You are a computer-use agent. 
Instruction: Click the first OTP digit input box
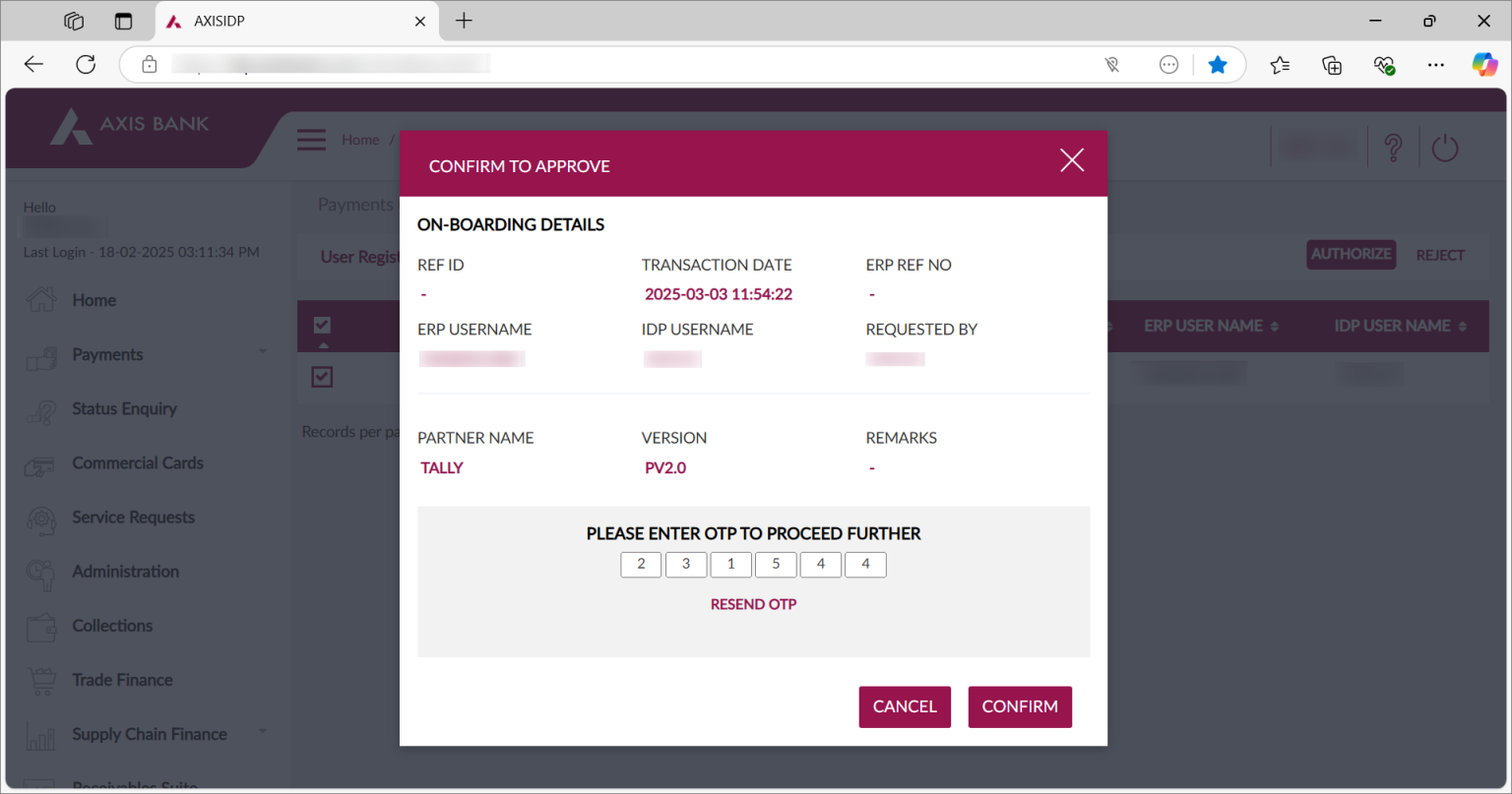pyautogui.click(x=641, y=564)
